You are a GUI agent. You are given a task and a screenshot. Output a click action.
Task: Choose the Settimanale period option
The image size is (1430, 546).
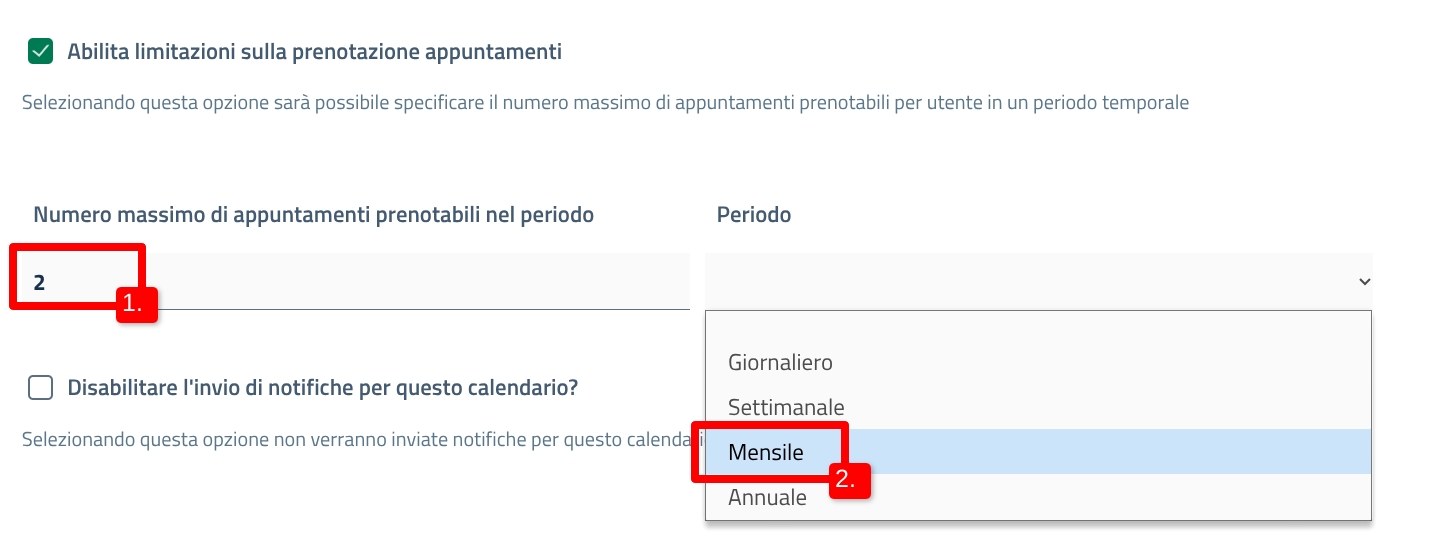click(786, 407)
